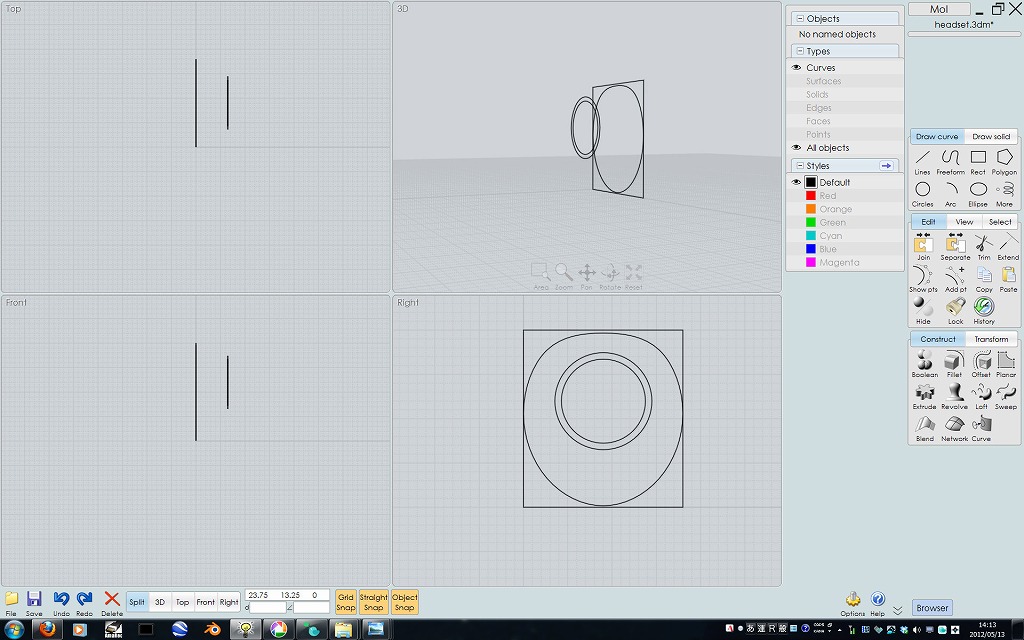
Task: Click the Paste icon in Edit palette
Action: click(1008, 279)
